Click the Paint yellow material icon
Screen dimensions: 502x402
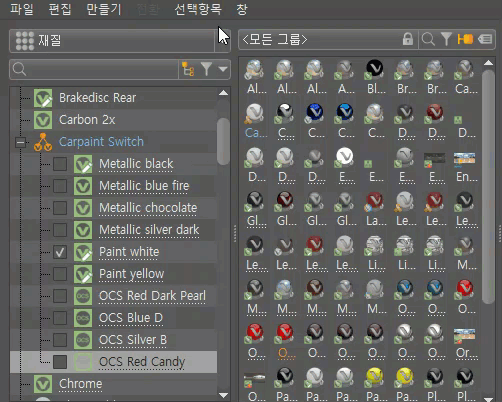tap(83, 274)
